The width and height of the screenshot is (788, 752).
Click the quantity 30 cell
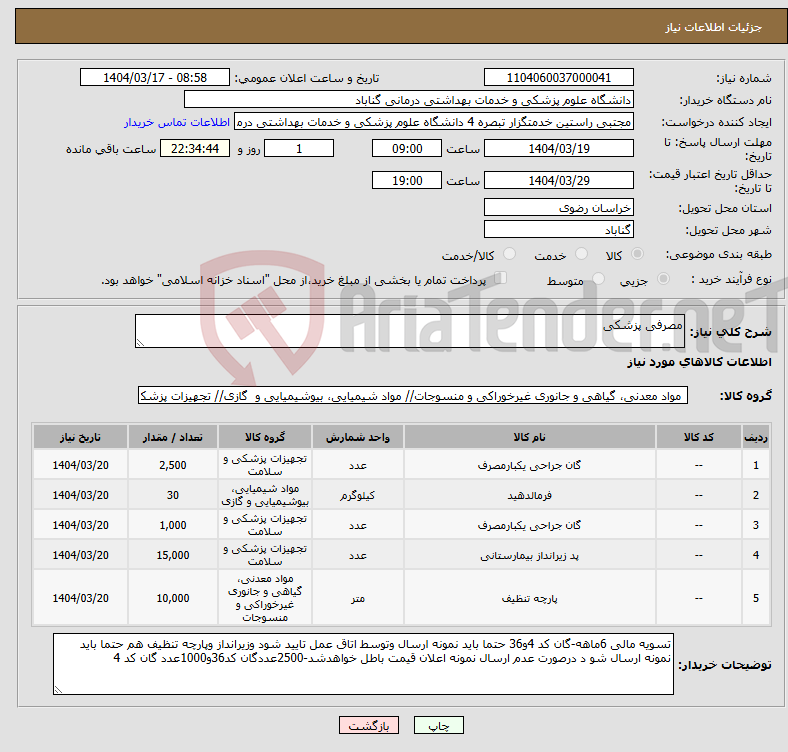click(x=172, y=495)
